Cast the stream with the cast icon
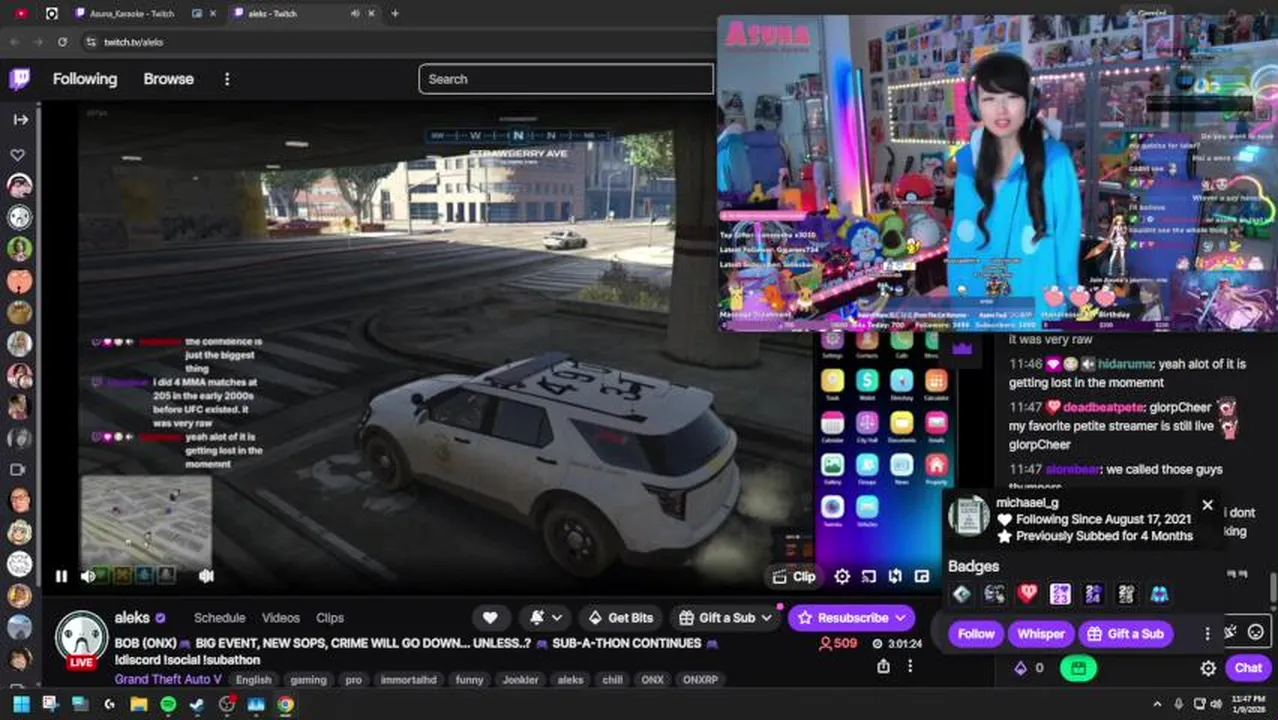This screenshot has height=720, width=1278. click(868, 576)
